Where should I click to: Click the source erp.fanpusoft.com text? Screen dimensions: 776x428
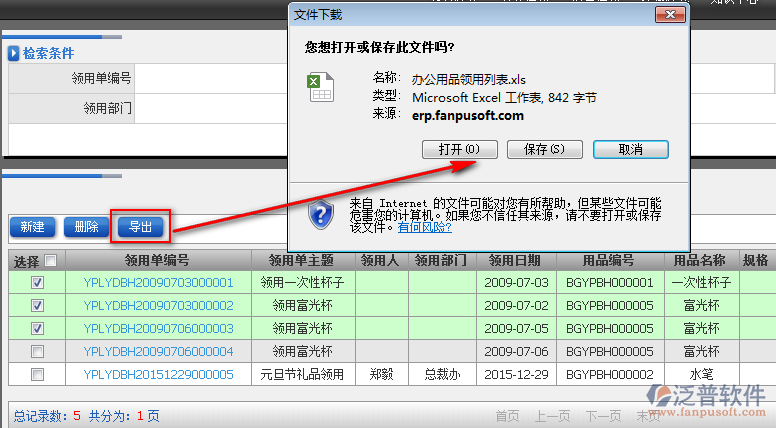click(x=468, y=116)
